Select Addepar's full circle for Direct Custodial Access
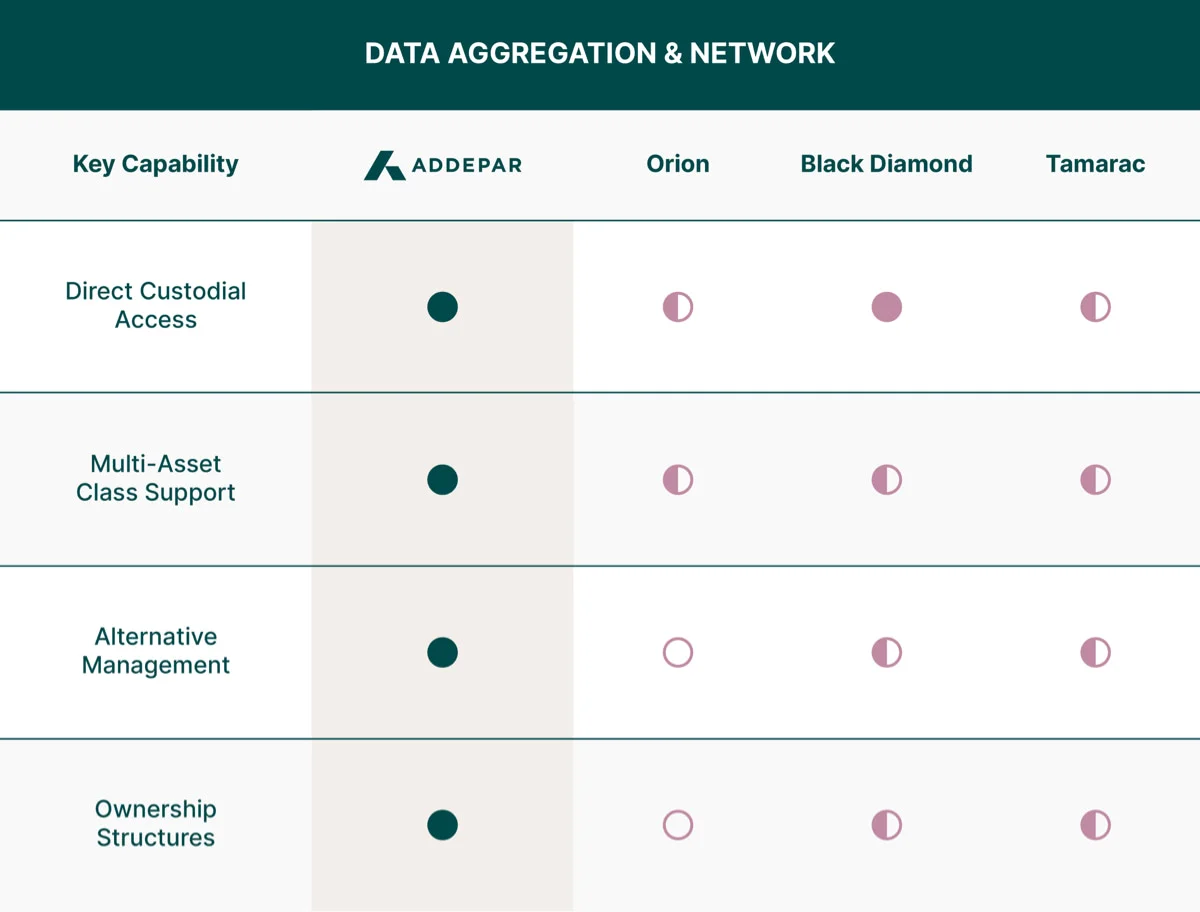This screenshot has width=1200, height=912. coord(442,307)
